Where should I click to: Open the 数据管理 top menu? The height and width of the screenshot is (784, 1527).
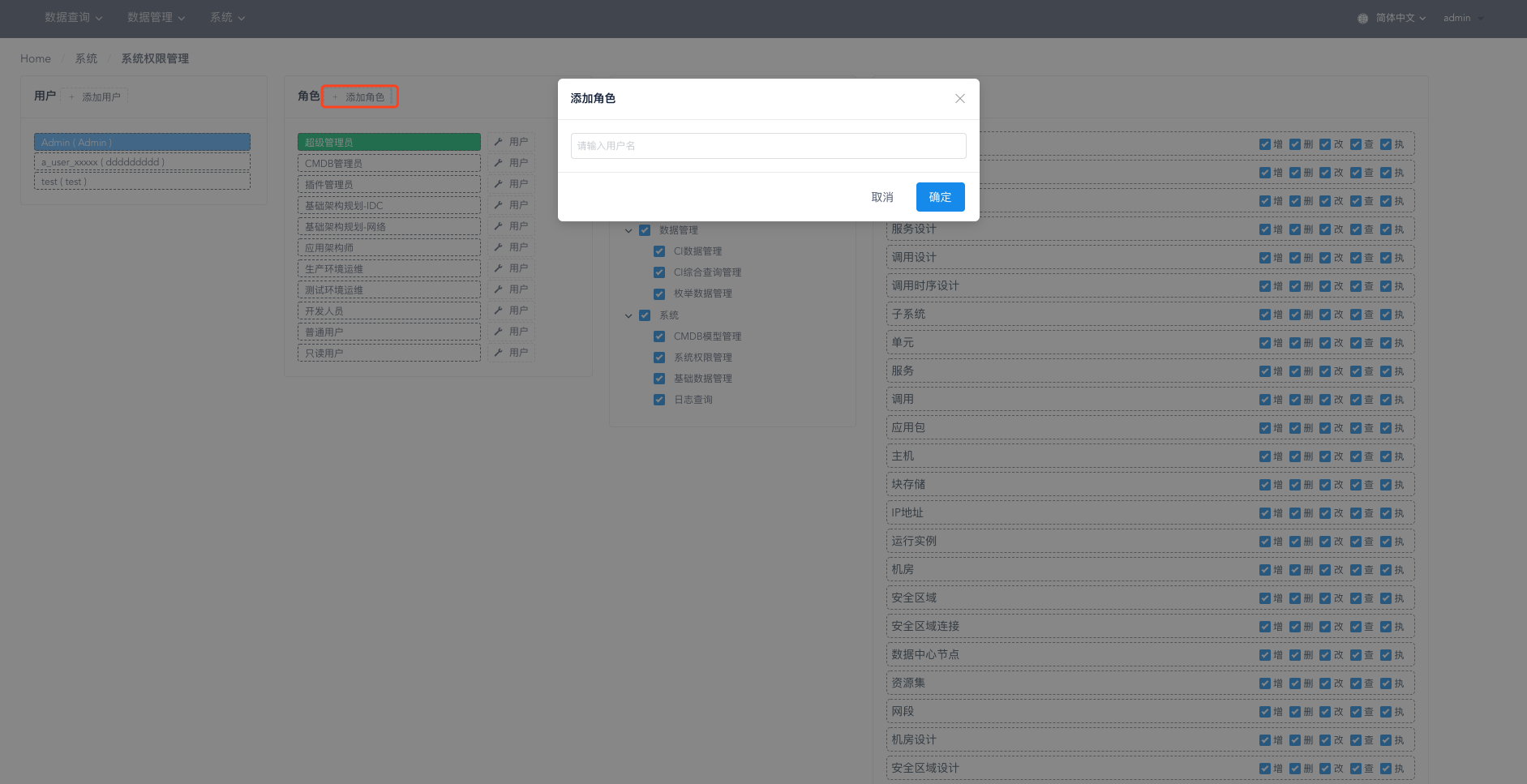156,17
